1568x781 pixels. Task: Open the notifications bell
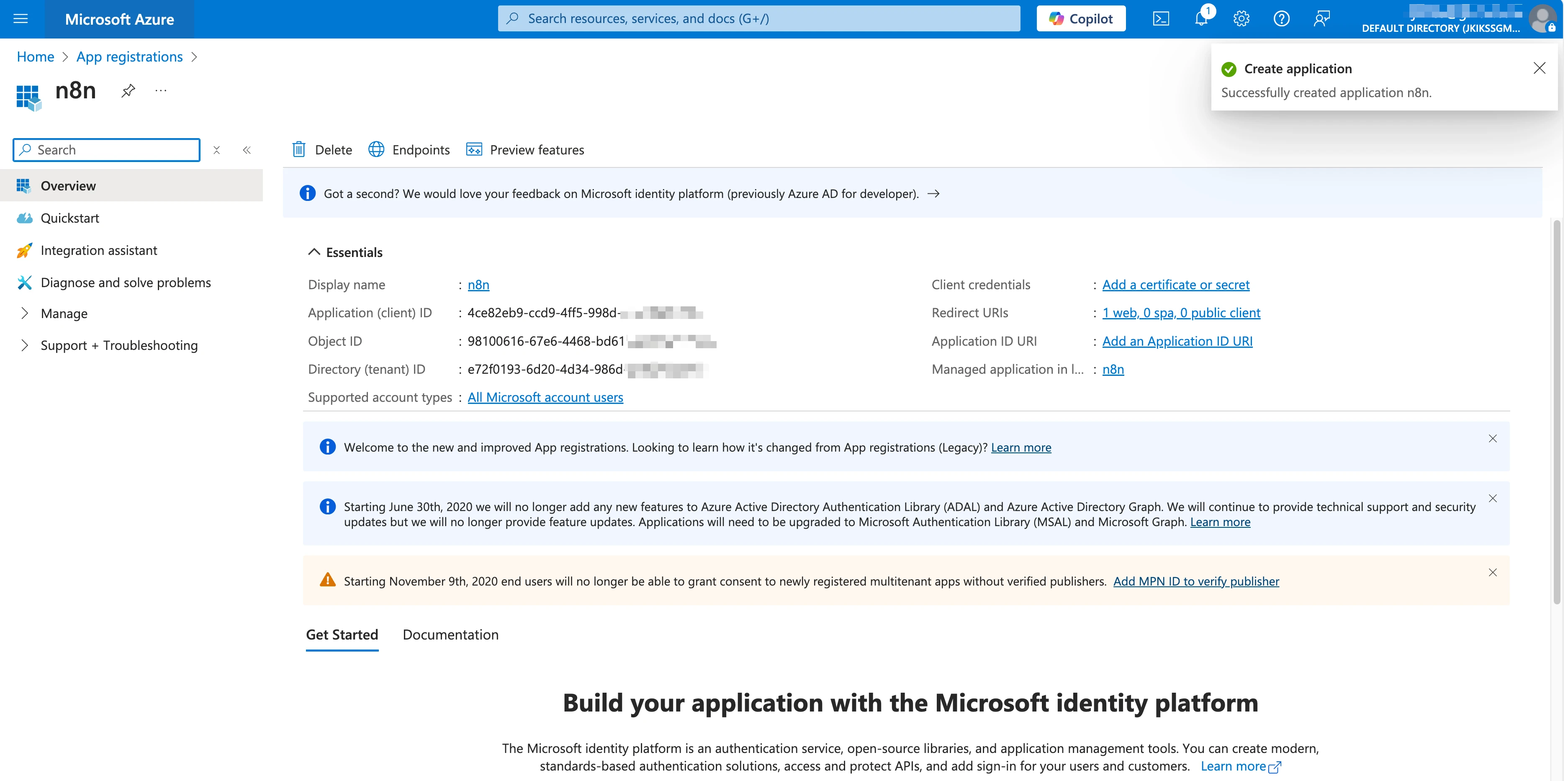click(x=1202, y=18)
